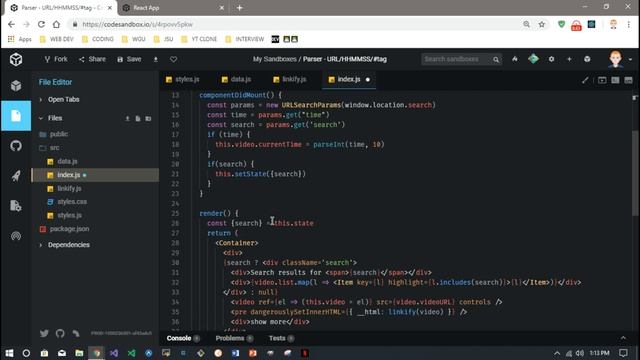This screenshot has width=640, height=360.
Task: Open the CodeSandbox logo home
Action: 16,60
